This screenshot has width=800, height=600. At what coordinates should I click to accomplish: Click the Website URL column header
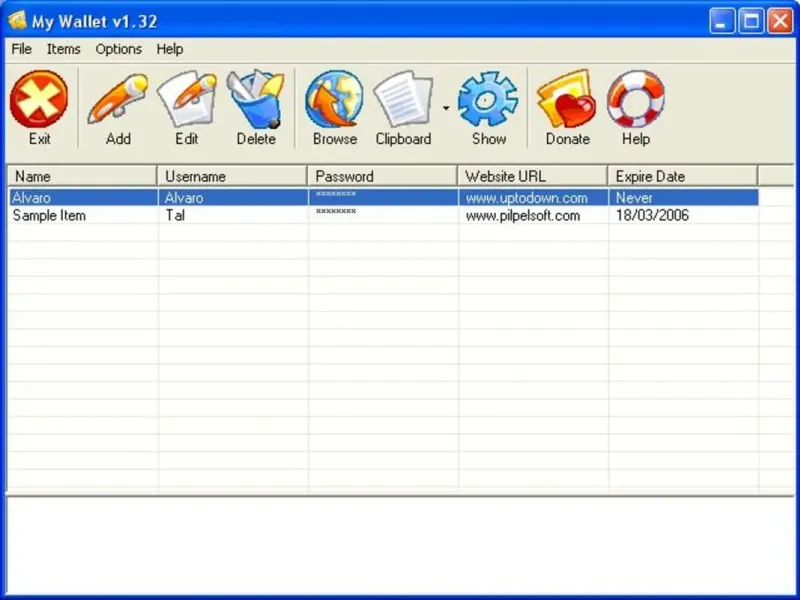tap(532, 176)
